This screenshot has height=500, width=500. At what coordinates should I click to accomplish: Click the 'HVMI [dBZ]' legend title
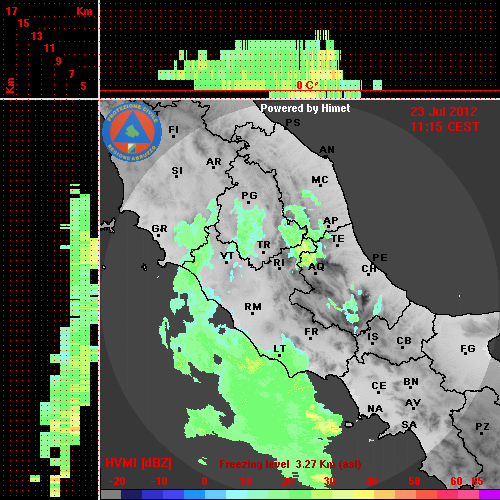click(138, 463)
